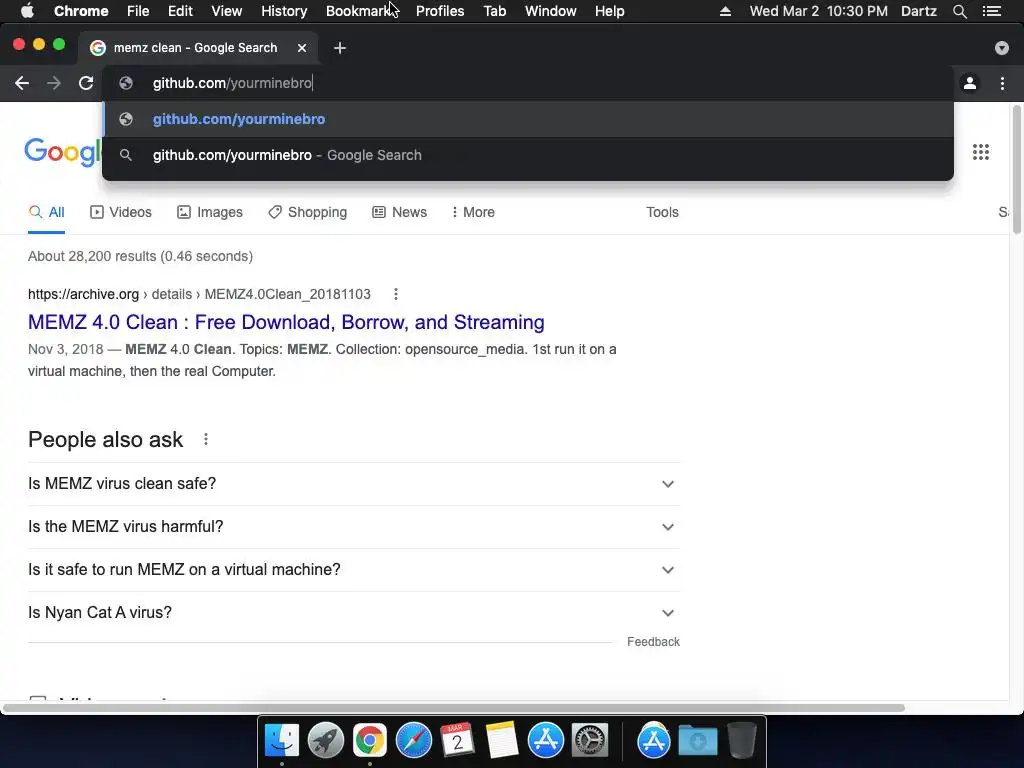Switch to News results tab
Screen dimensions: 1024x768
pos(399,212)
